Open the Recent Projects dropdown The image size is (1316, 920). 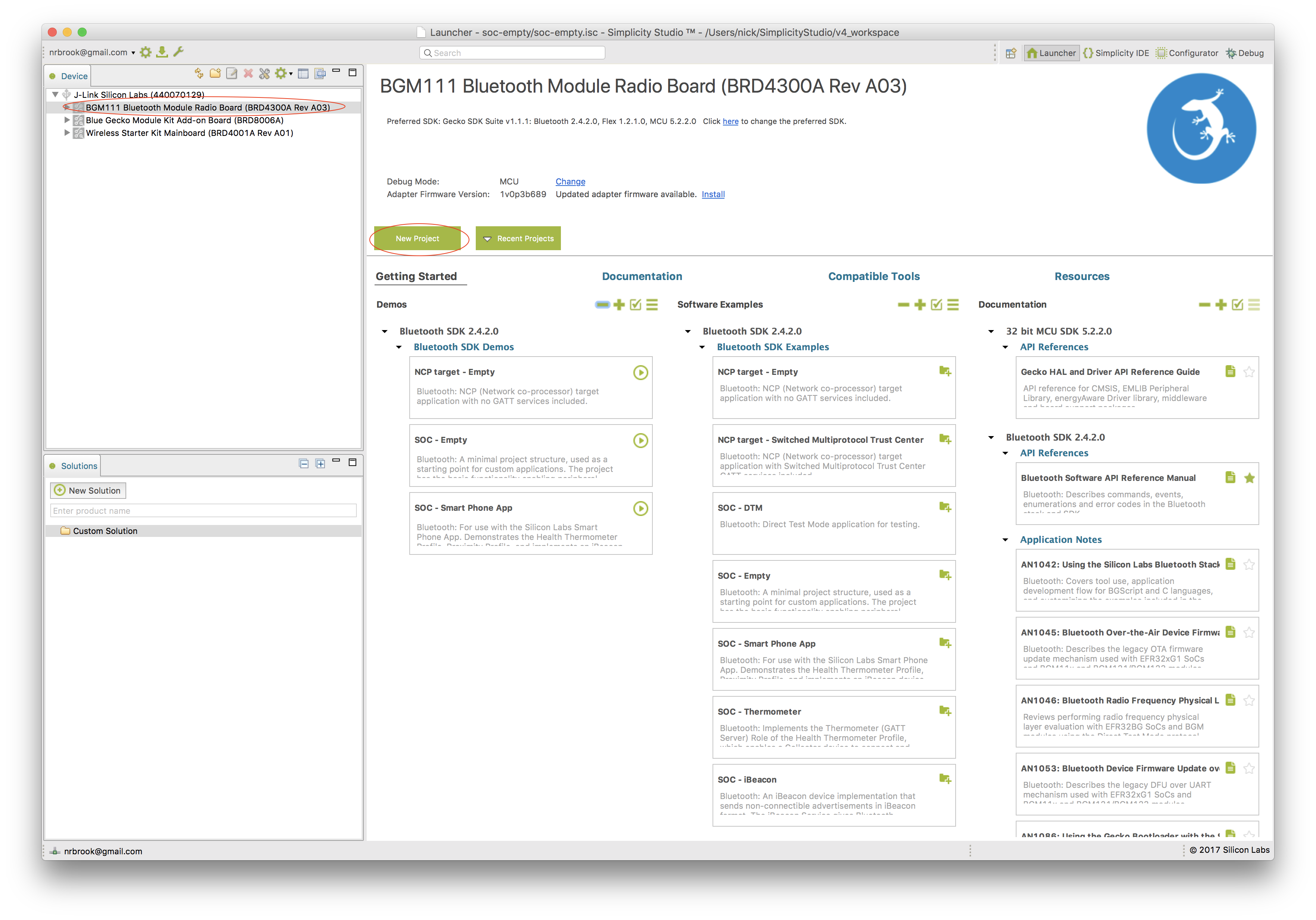coord(518,239)
